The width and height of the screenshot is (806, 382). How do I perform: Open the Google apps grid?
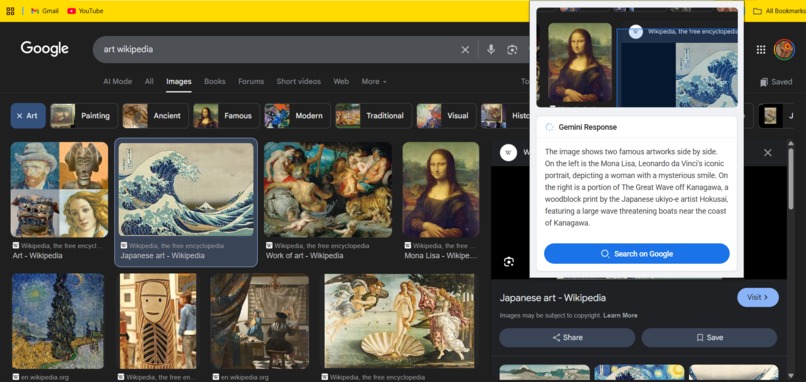click(761, 49)
